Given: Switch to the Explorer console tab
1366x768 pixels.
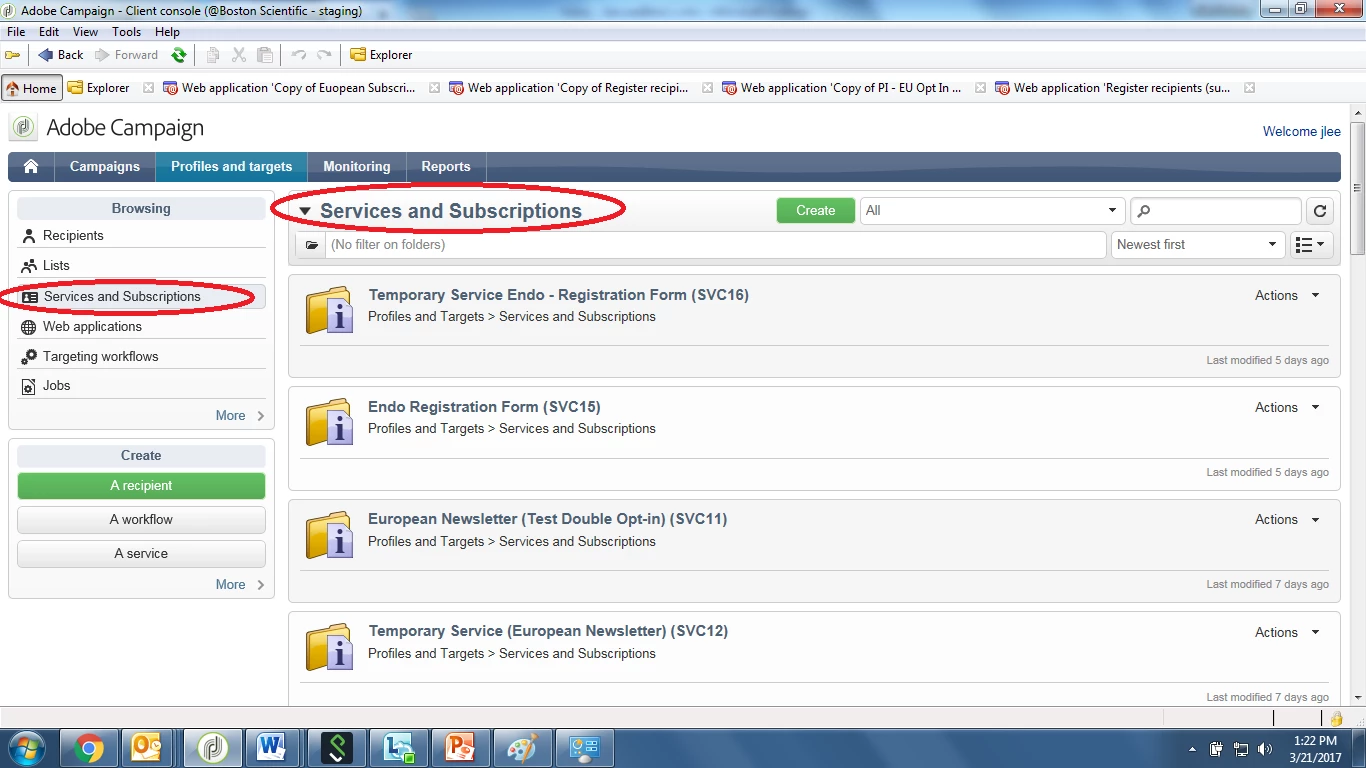Looking at the screenshot, I should coord(99,88).
